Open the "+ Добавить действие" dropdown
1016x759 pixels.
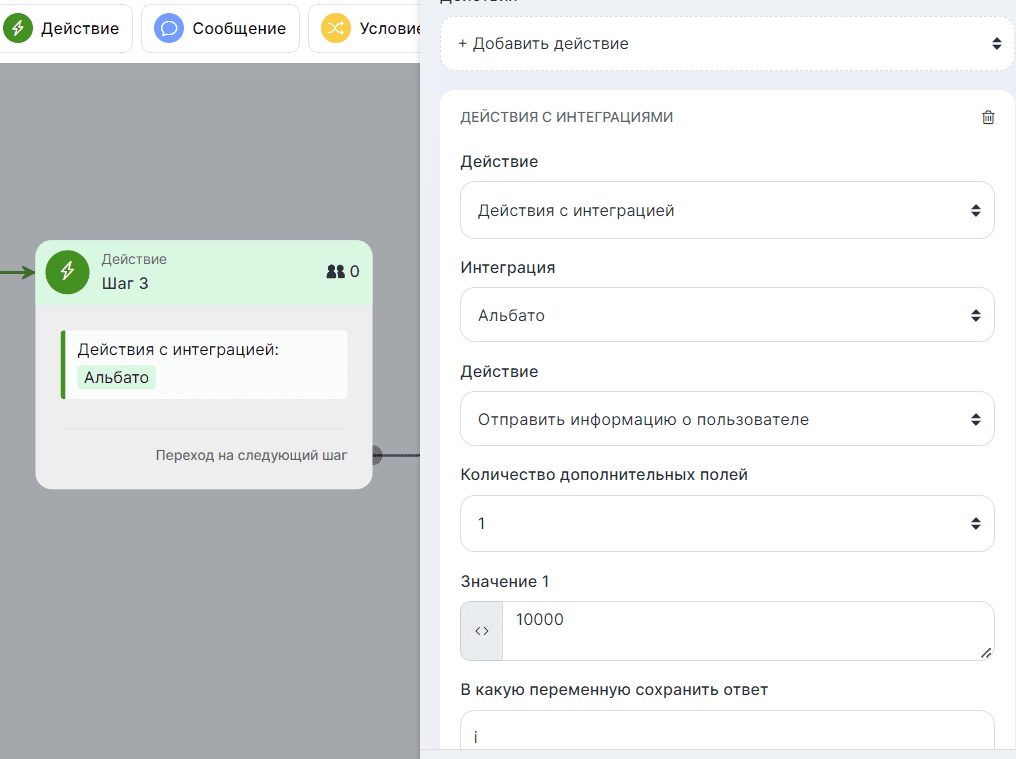(x=727, y=44)
